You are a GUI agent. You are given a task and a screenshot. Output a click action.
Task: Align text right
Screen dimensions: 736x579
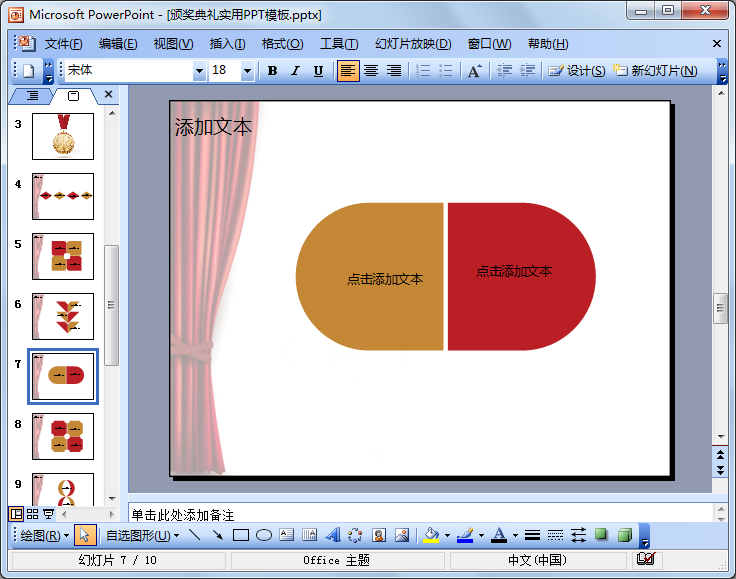click(x=393, y=71)
